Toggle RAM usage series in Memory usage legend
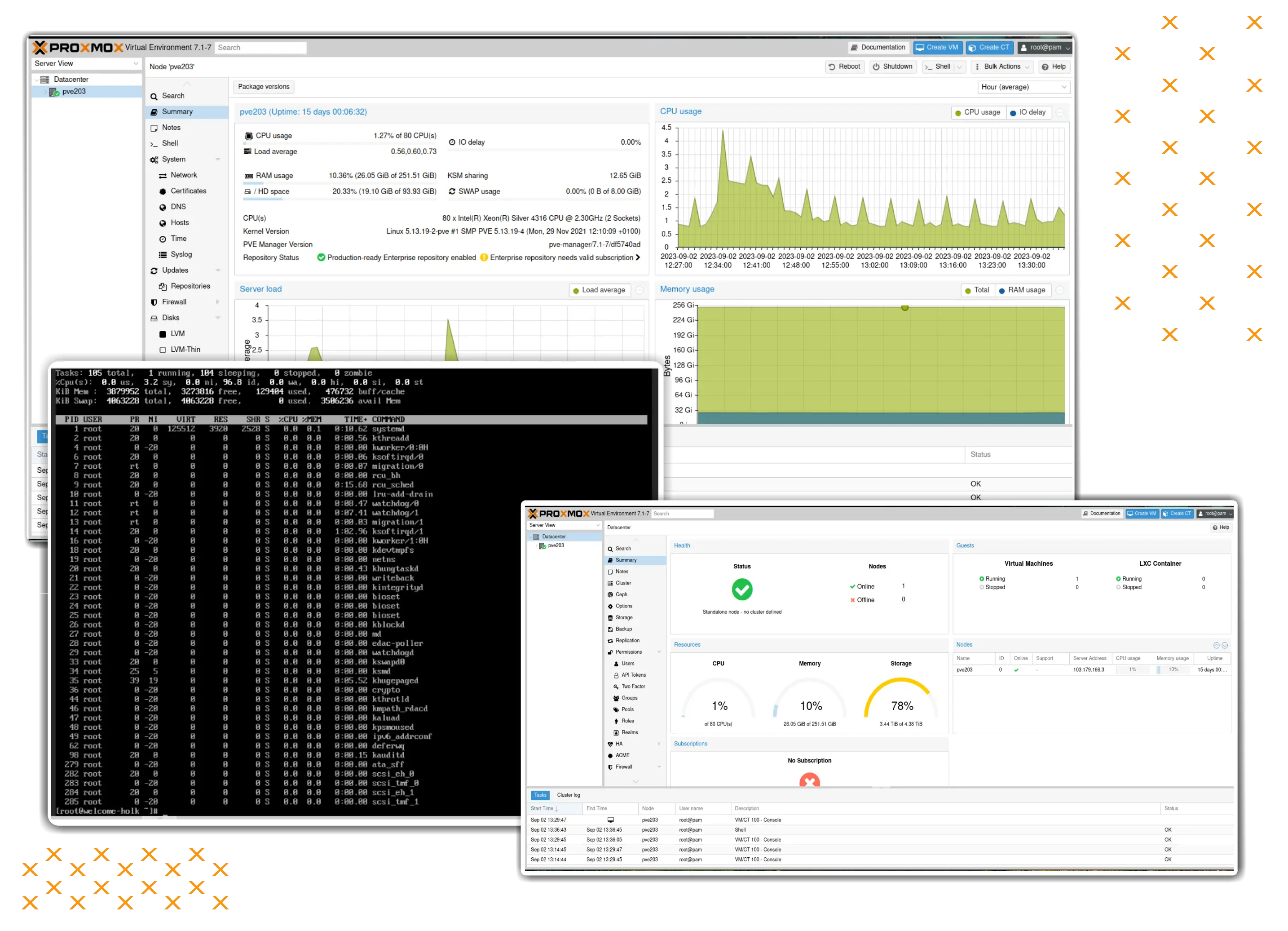 pyautogui.click(x=1022, y=290)
